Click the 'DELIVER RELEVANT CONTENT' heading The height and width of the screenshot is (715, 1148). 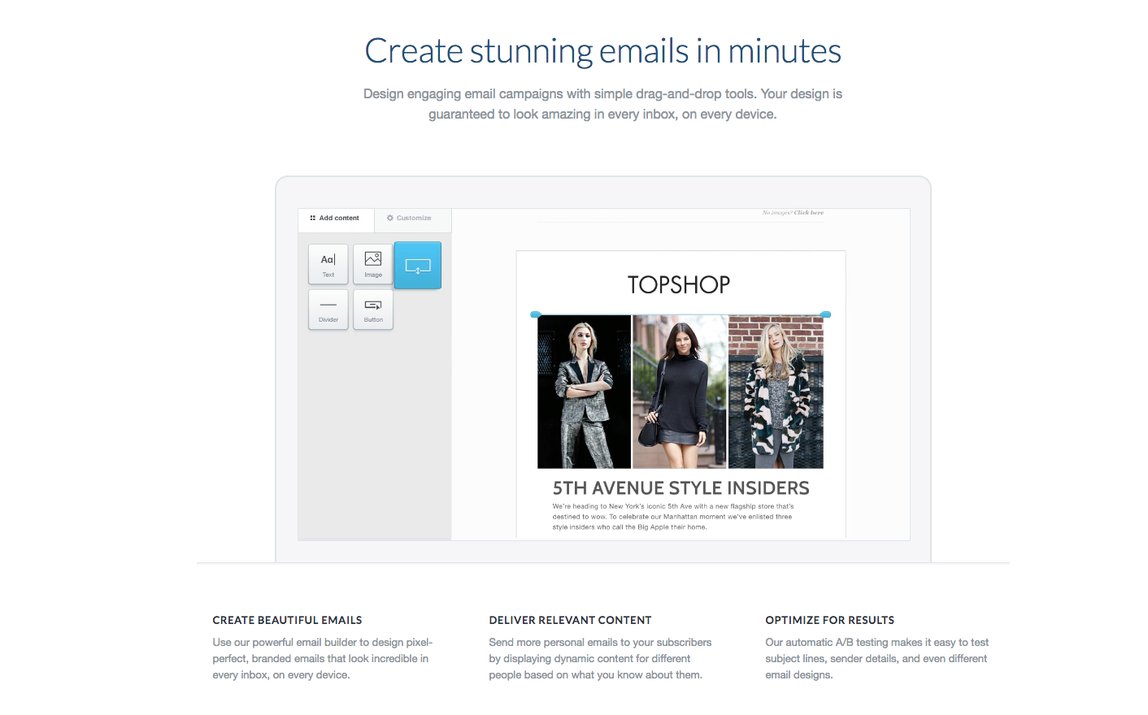[x=570, y=620]
